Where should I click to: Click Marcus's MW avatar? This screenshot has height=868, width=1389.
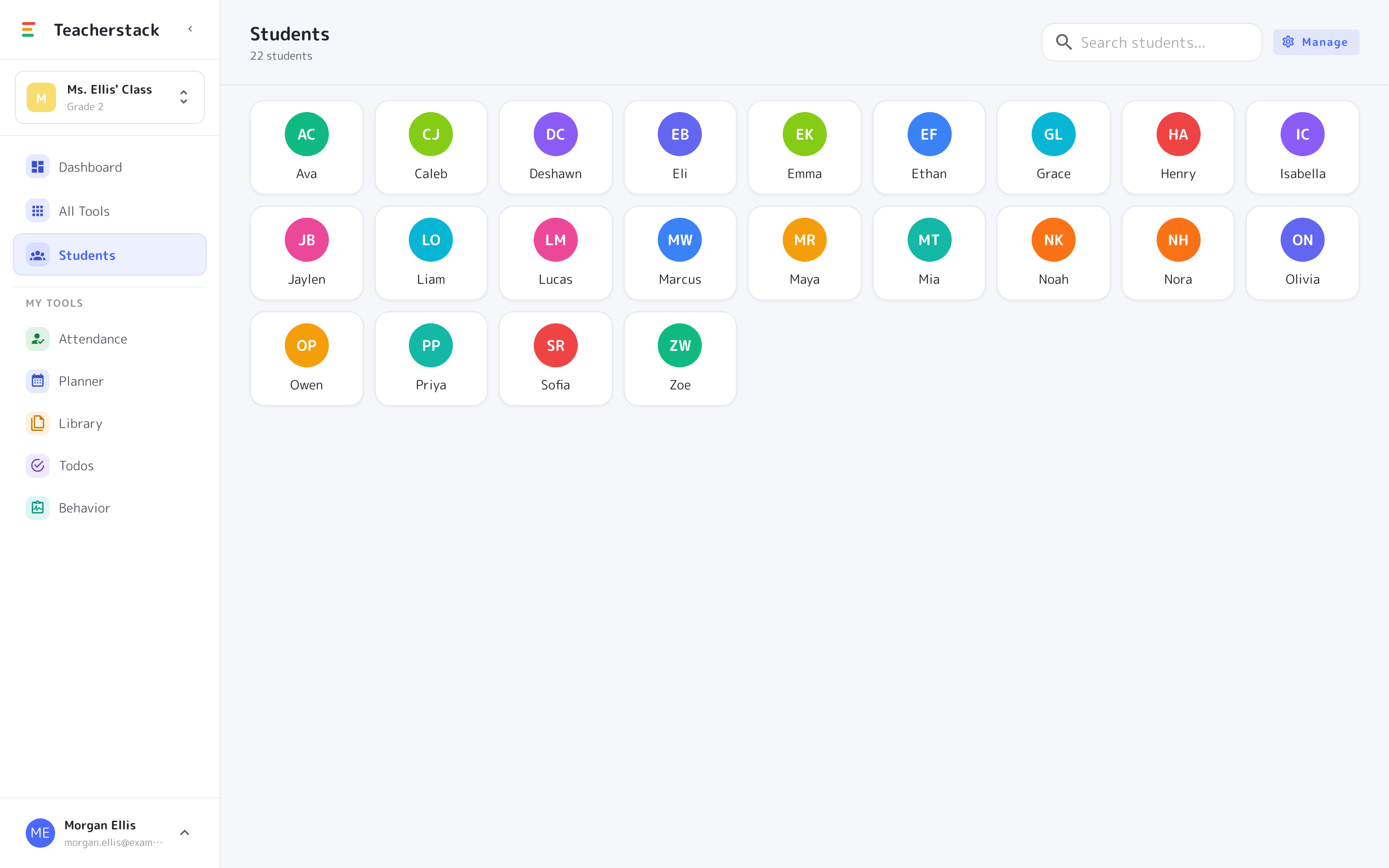click(x=680, y=240)
